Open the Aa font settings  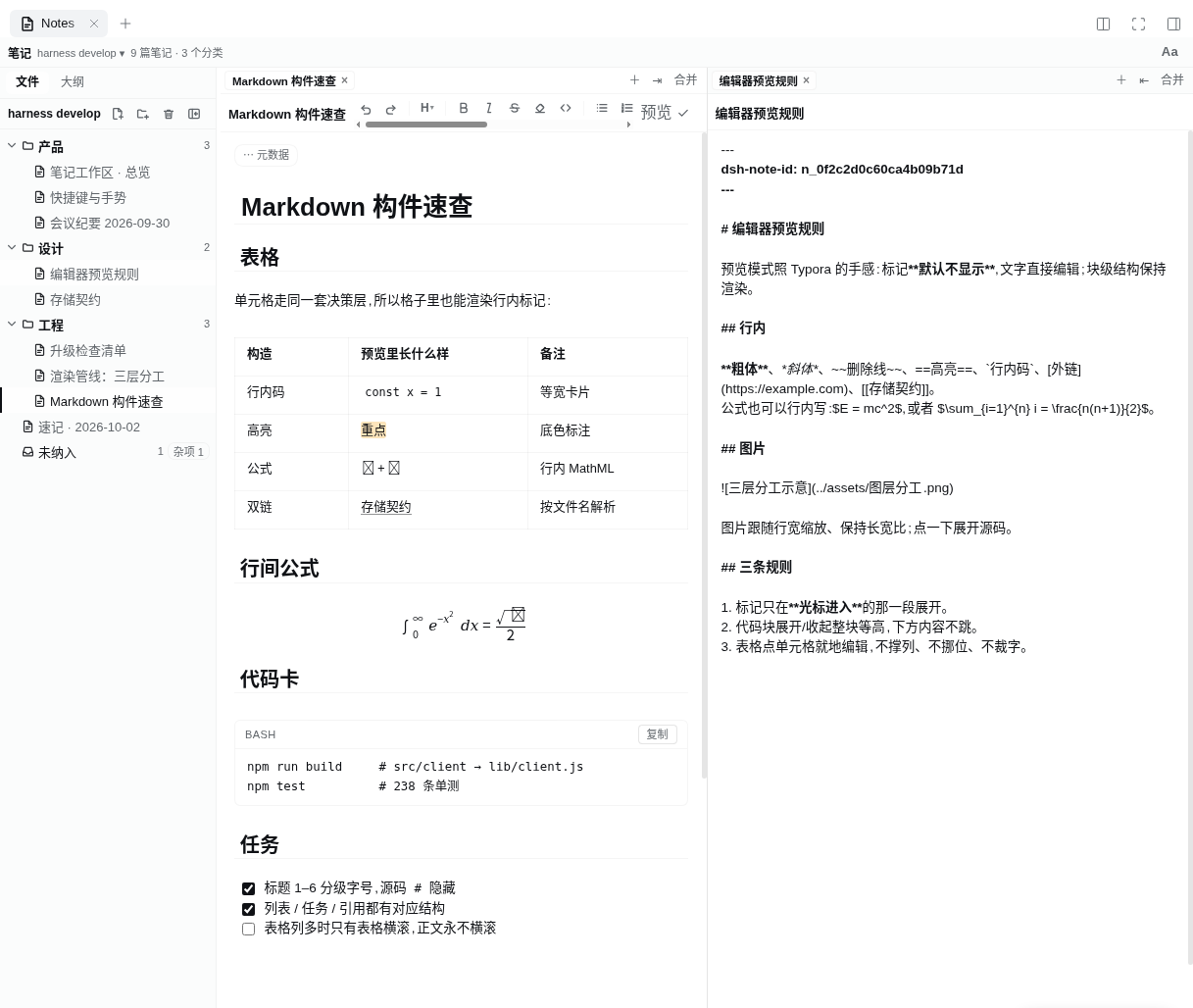pyautogui.click(x=1169, y=52)
